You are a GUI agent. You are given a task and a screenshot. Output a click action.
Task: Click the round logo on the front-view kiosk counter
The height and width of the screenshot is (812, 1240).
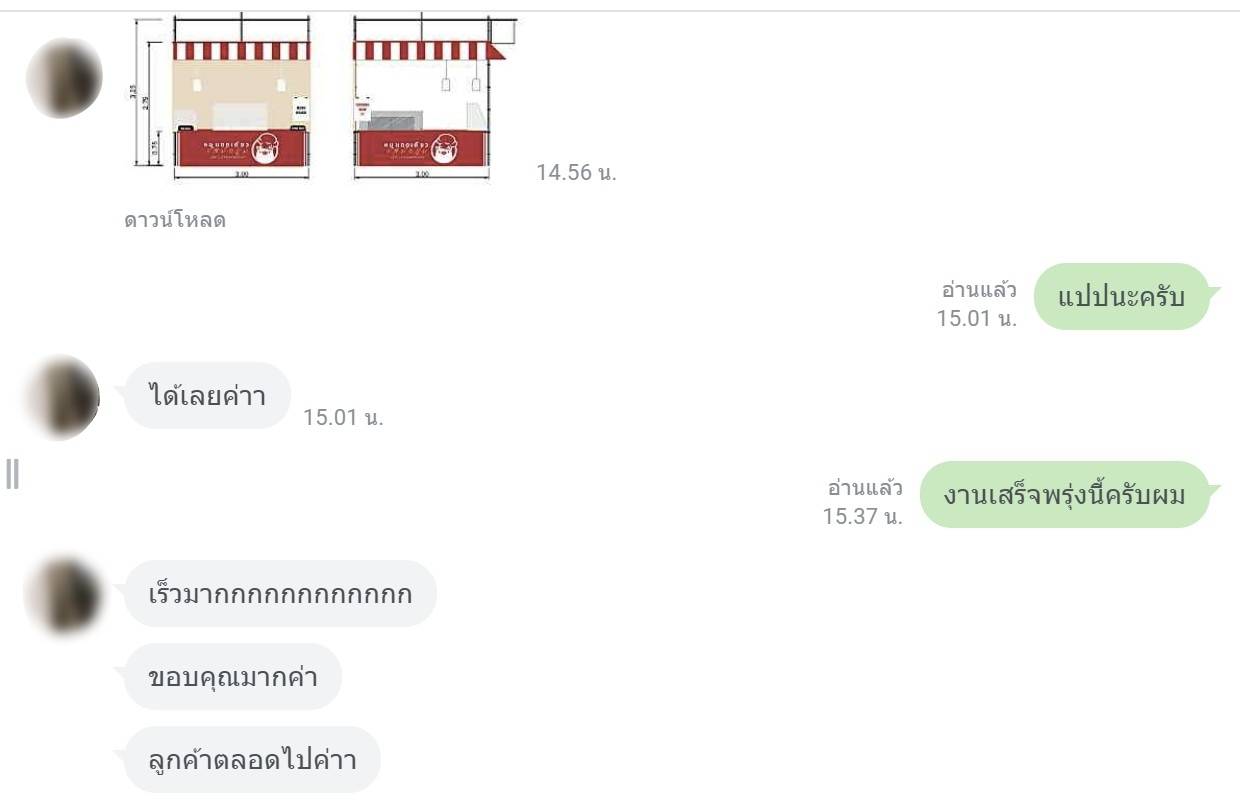tap(265, 148)
